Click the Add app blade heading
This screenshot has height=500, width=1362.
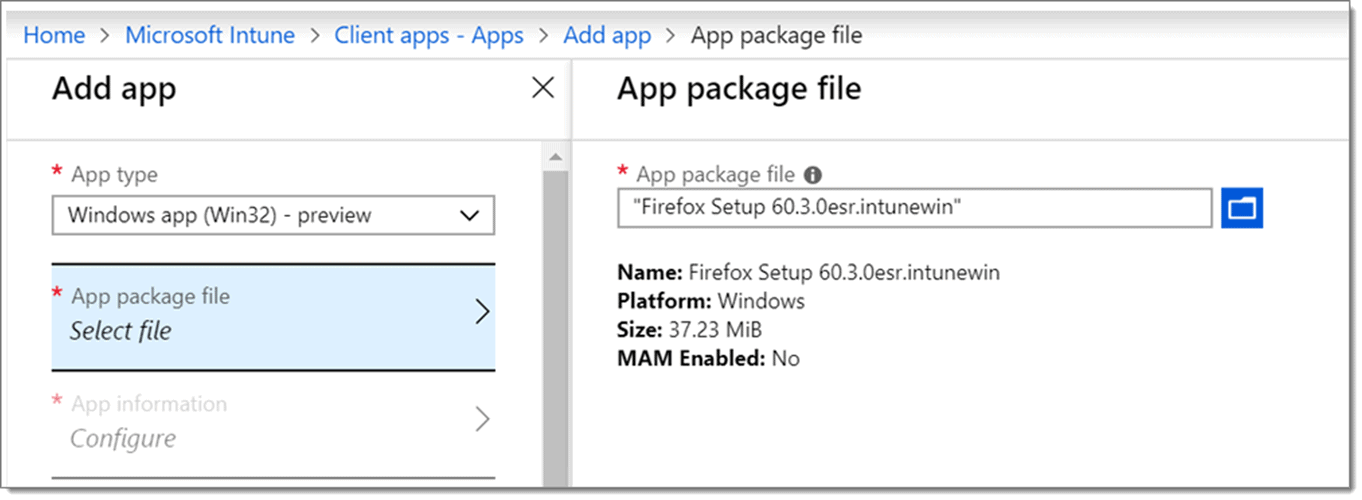tap(114, 89)
